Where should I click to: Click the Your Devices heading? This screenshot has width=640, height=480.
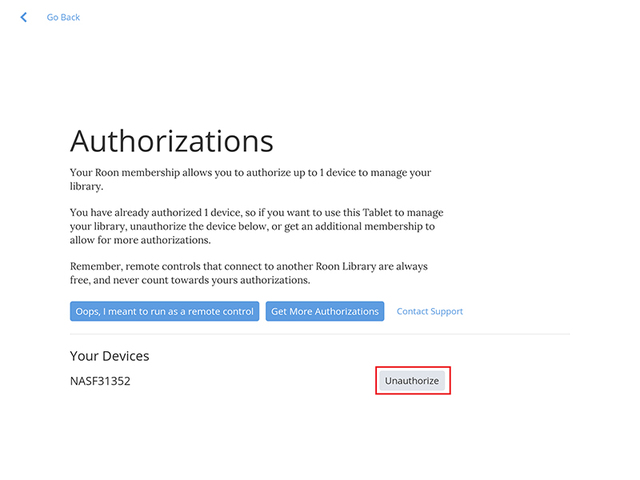click(x=109, y=356)
